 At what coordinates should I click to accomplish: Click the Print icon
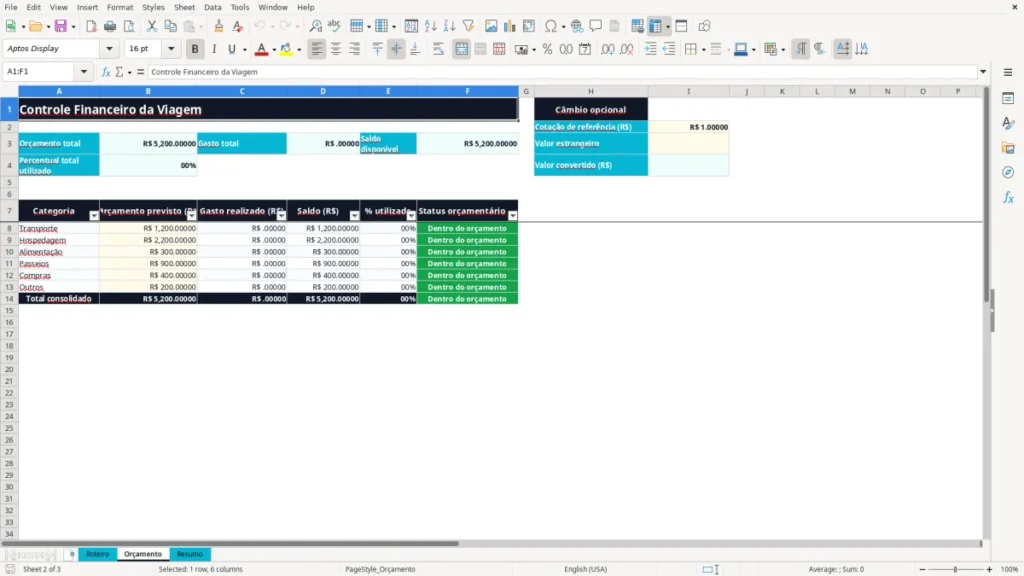110,26
